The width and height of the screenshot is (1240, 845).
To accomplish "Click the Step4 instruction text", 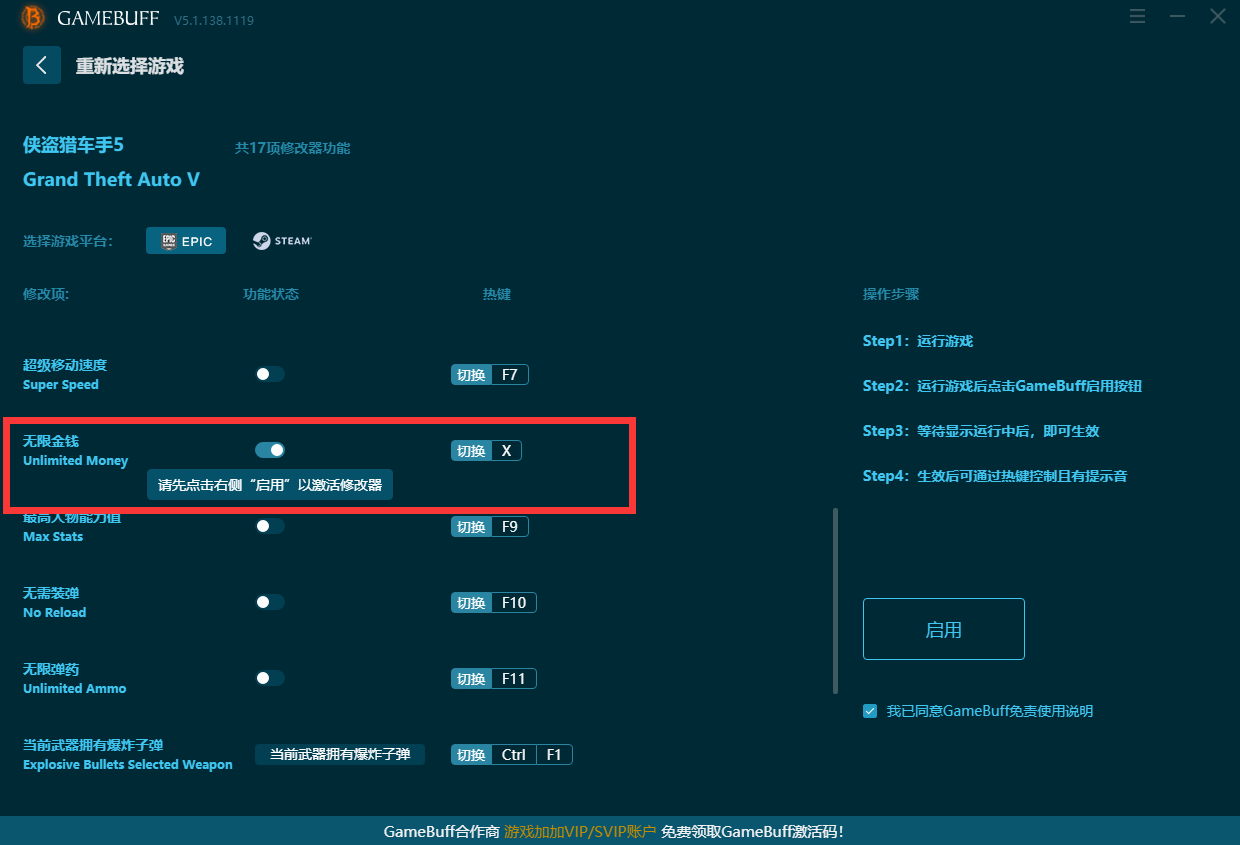I will point(995,476).
